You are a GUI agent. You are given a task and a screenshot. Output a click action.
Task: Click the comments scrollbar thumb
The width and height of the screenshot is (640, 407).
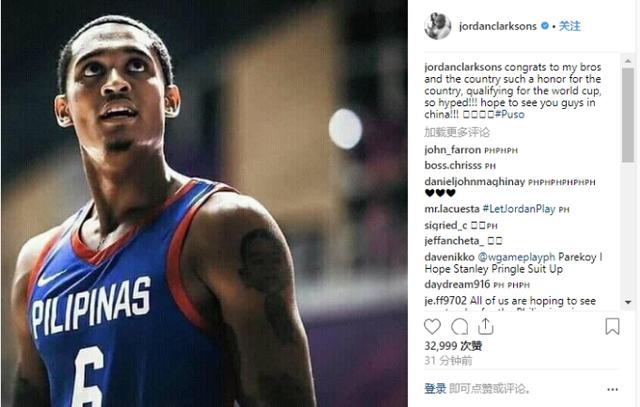click(x=628, y=115)
